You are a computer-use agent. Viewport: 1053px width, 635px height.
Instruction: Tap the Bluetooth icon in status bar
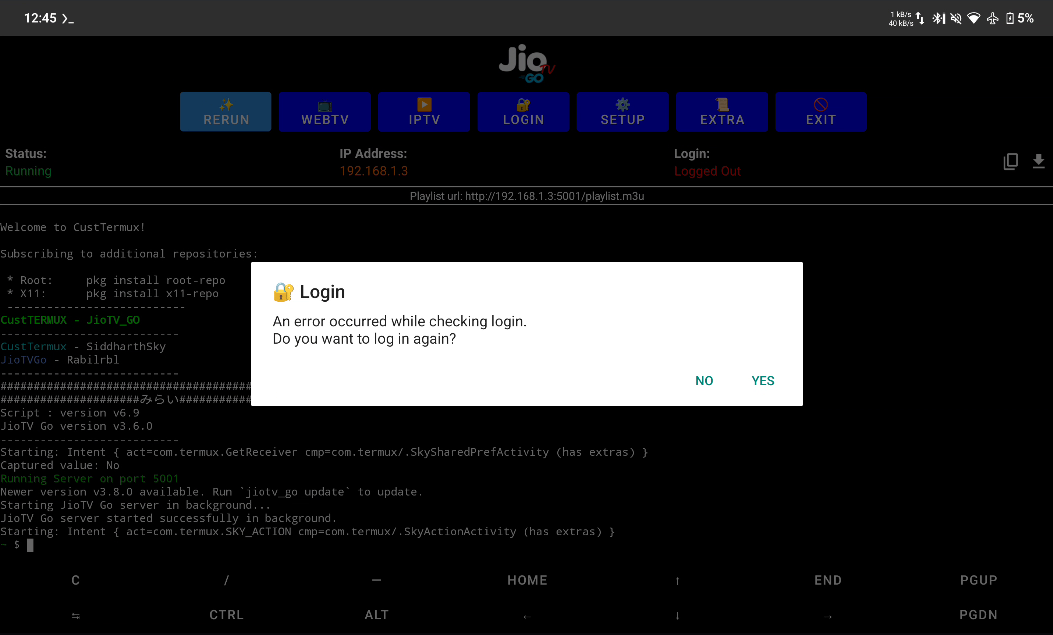(x=938, y=18)
